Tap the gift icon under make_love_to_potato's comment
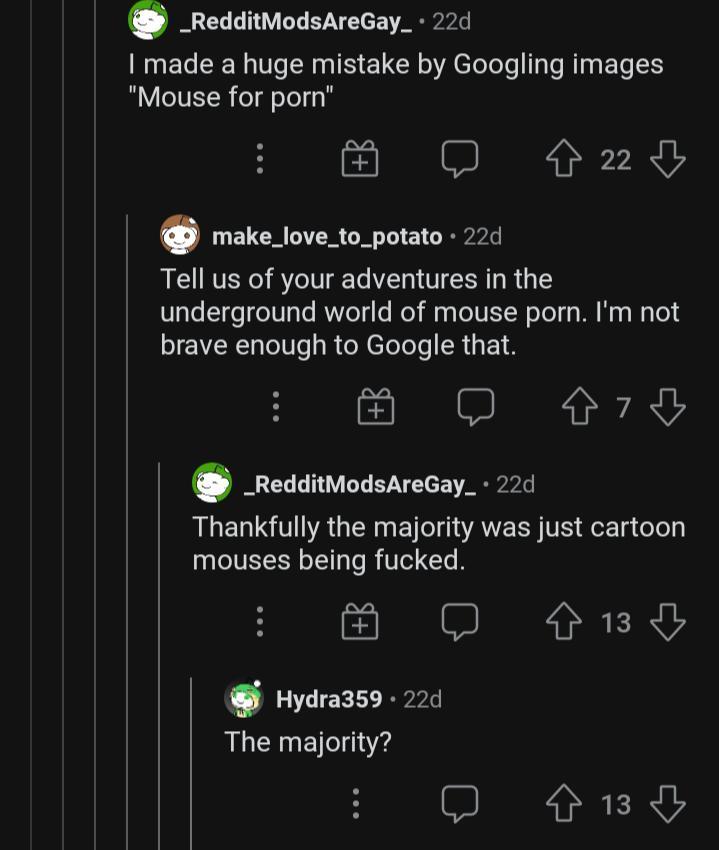719x850 pixels. coord(375,406)
